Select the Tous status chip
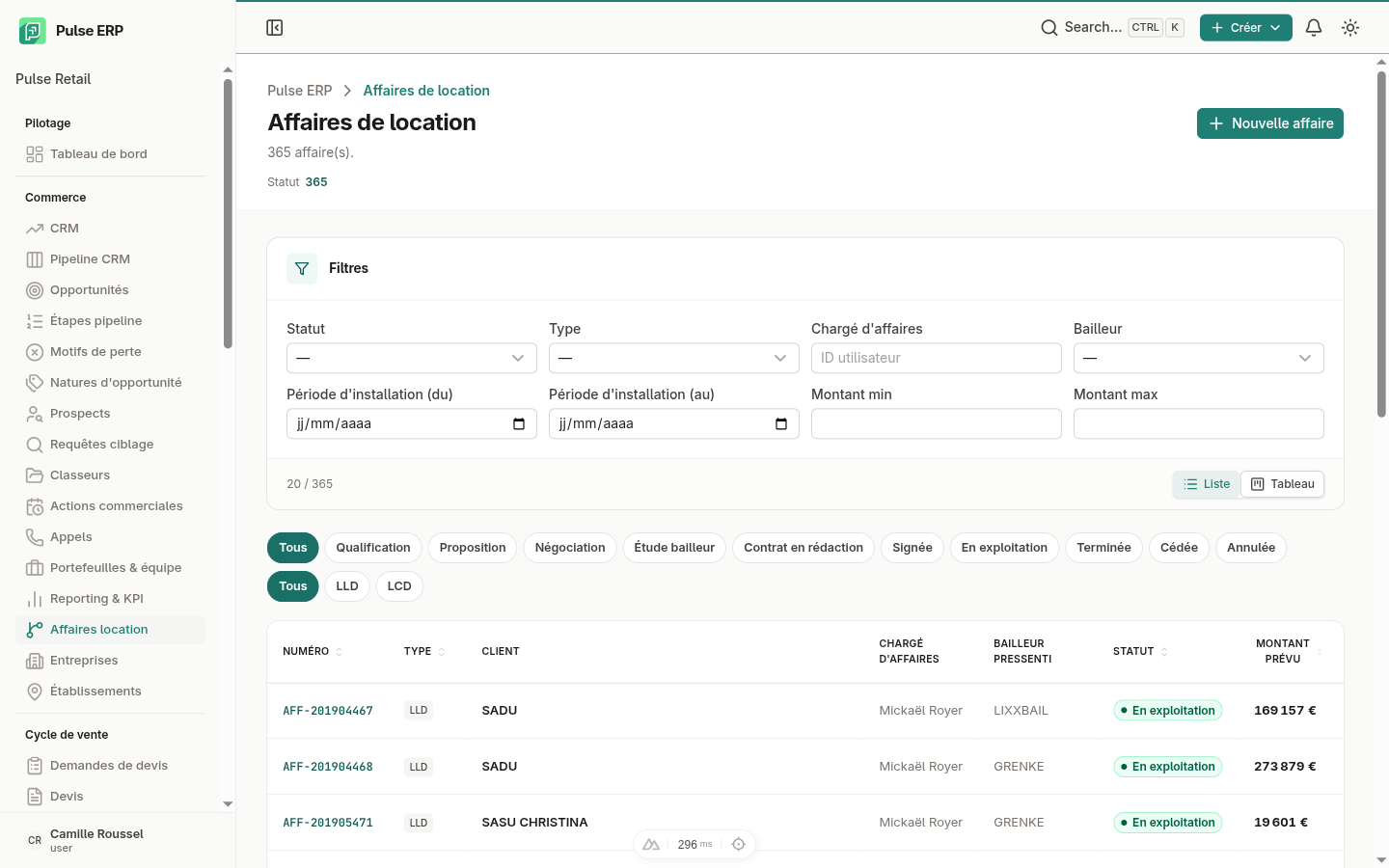The image size is (1389, 868). tap(293, 548)
